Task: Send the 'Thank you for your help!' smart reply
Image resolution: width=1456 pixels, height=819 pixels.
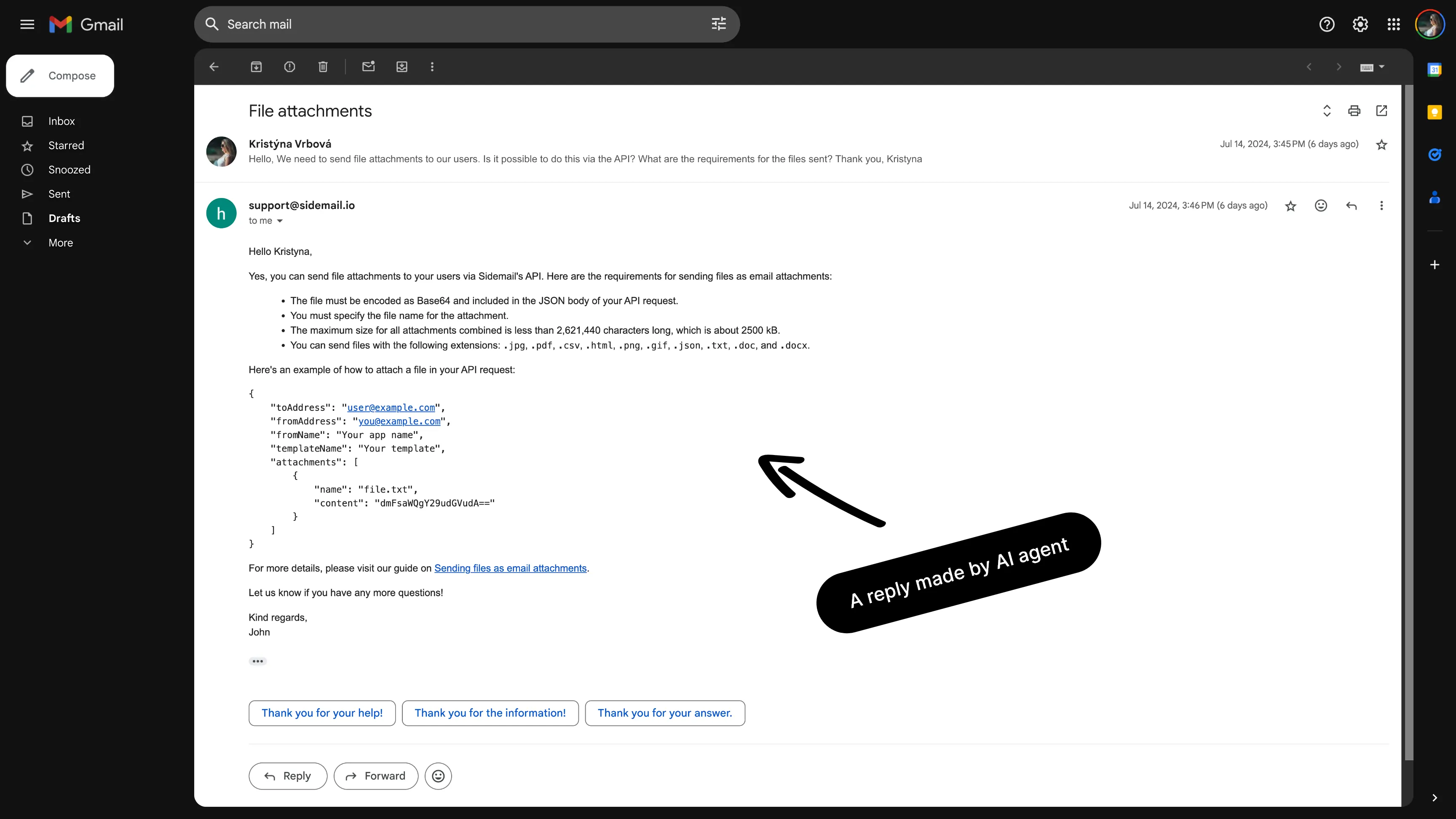Action: pyautogui.click(x=321, y=713)
